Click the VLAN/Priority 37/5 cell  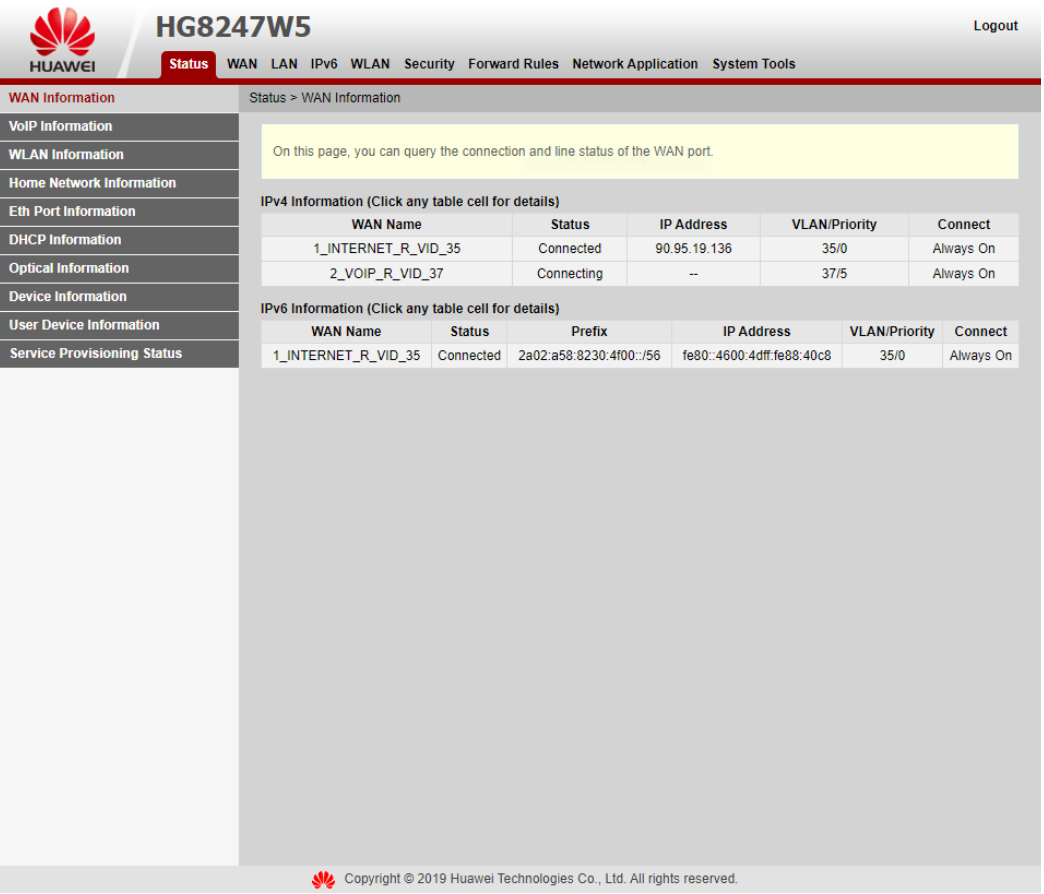pos(834,274)
